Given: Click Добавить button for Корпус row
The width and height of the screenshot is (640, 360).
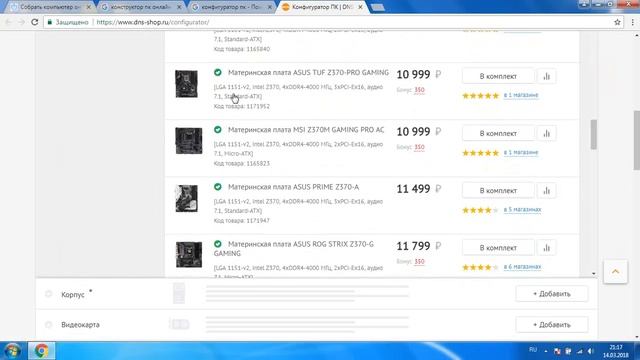Looking at the screenshot, I should (552, 294).
